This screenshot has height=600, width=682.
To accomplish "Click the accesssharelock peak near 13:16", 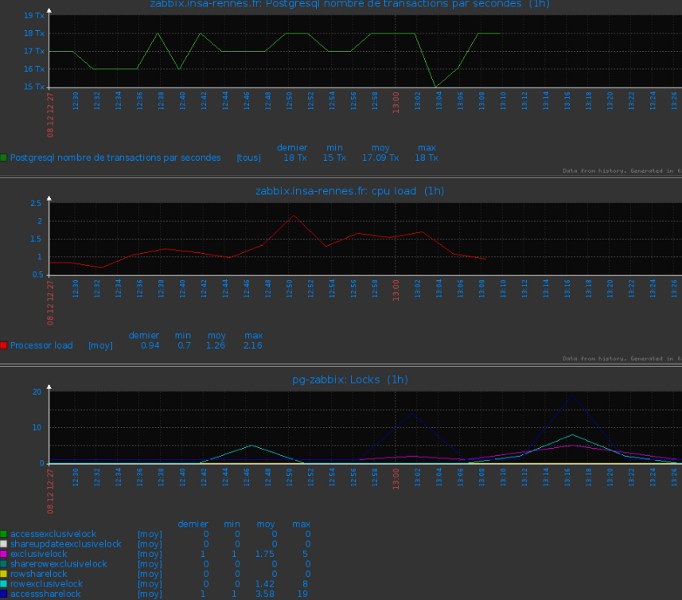I will pyautogui.click(x=572, y=395).
